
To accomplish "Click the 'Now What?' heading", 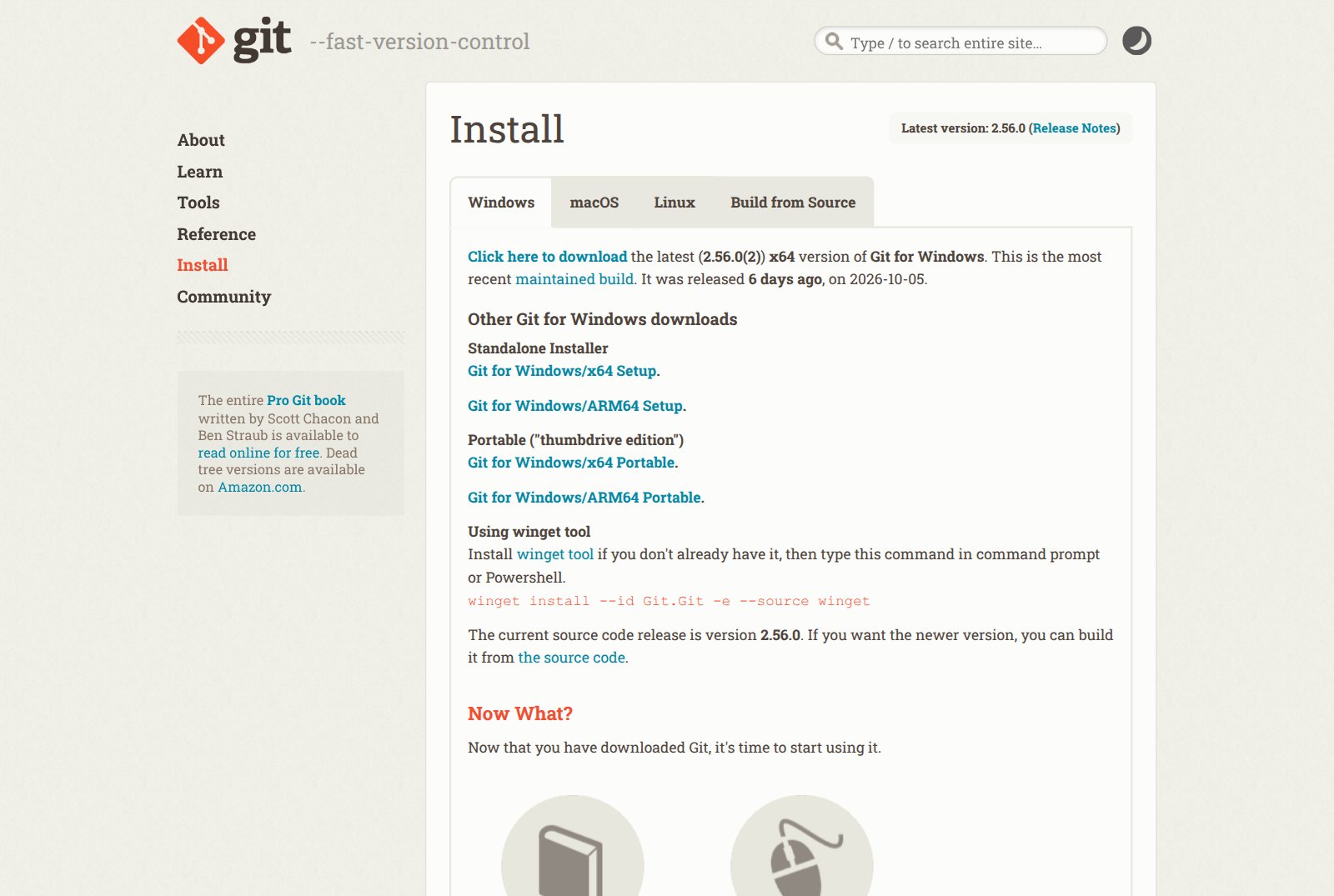I will 520,713.
